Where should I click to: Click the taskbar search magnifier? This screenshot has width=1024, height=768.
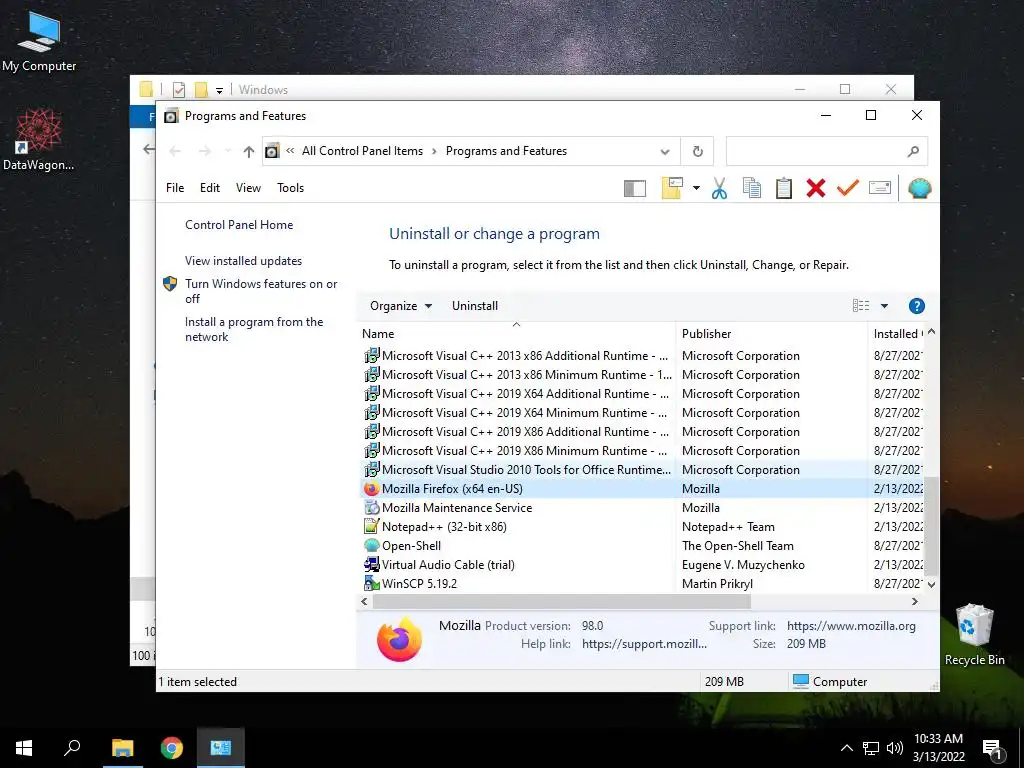72,748
